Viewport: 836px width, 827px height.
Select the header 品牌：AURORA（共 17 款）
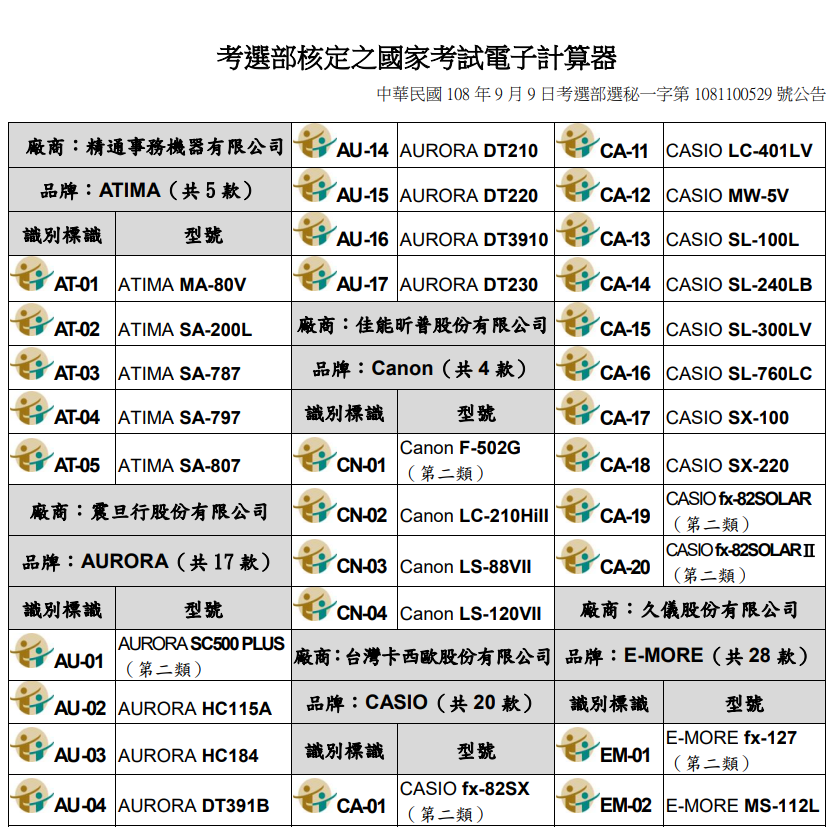tap(150, 561)
